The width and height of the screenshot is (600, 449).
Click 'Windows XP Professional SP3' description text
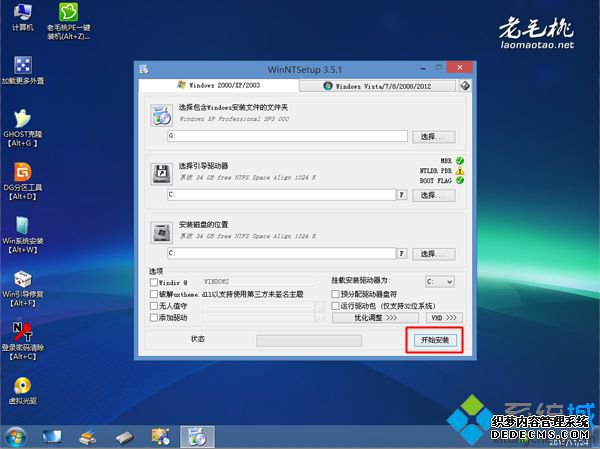point(234,119)
